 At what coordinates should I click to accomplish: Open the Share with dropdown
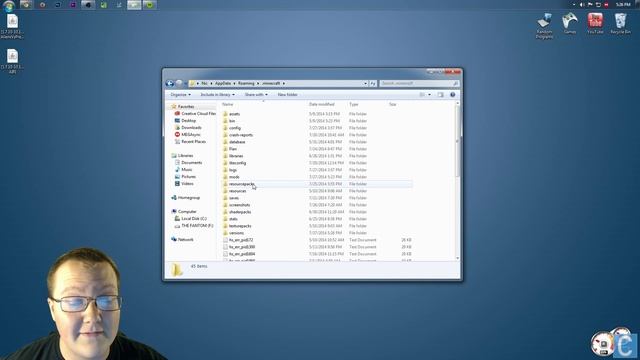(x=256, y=95)
